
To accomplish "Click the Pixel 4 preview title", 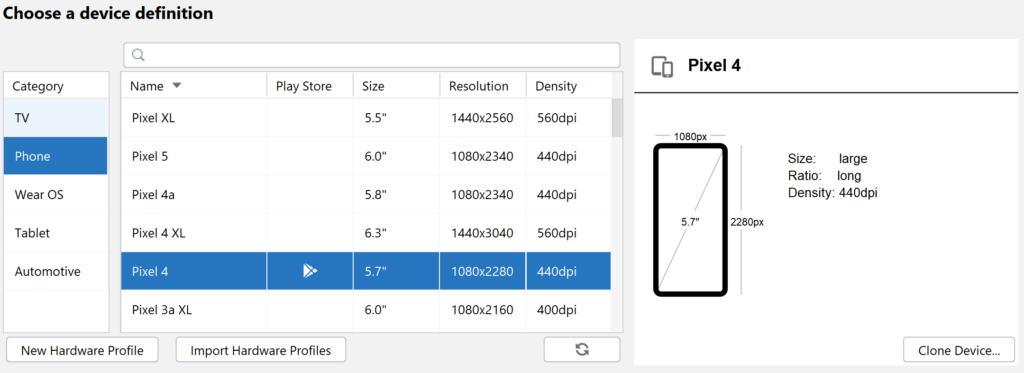I will (x=714, y=65).
